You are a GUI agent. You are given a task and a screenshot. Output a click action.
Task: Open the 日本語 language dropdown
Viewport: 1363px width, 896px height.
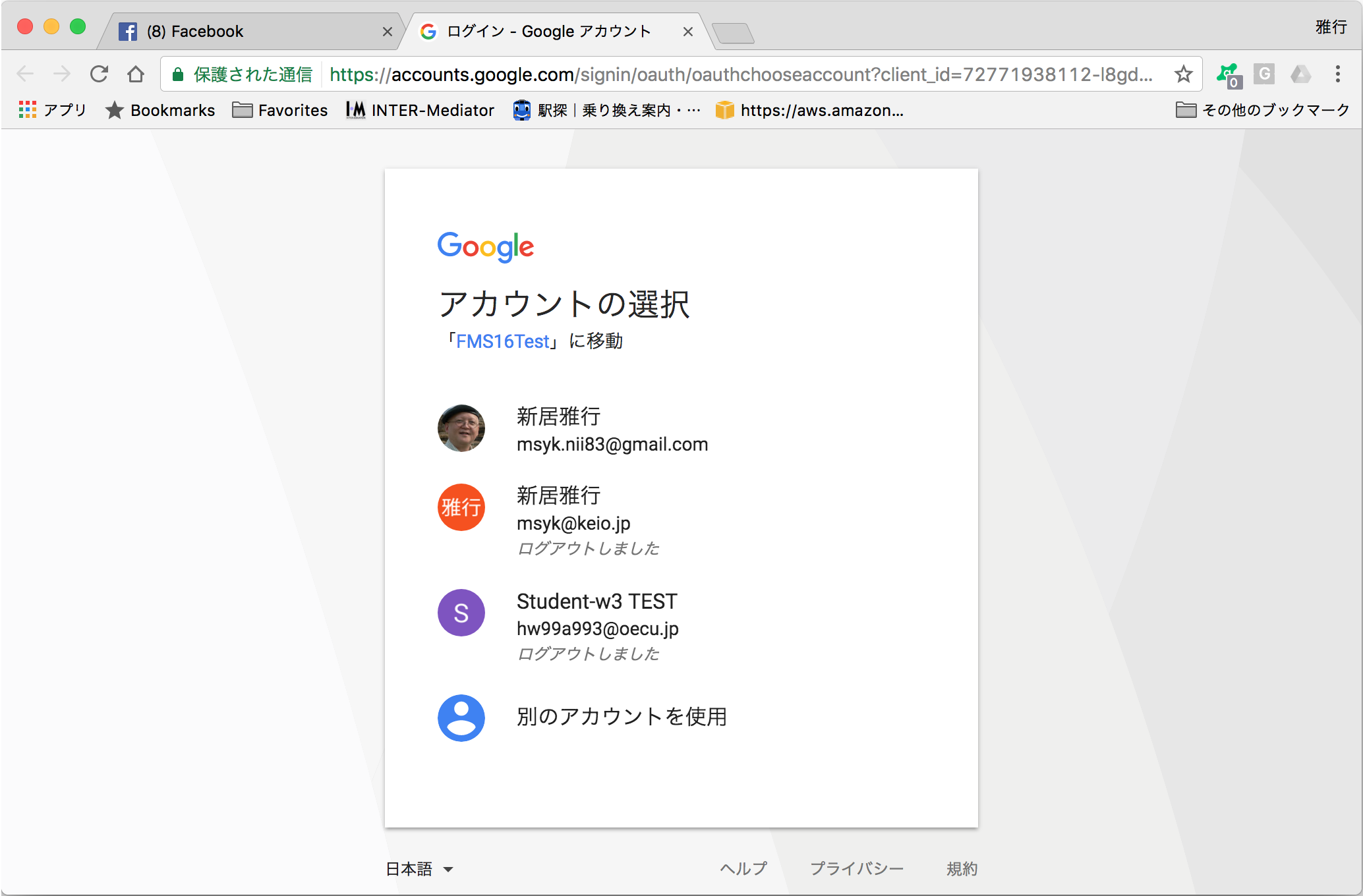[x=419, y=869]
